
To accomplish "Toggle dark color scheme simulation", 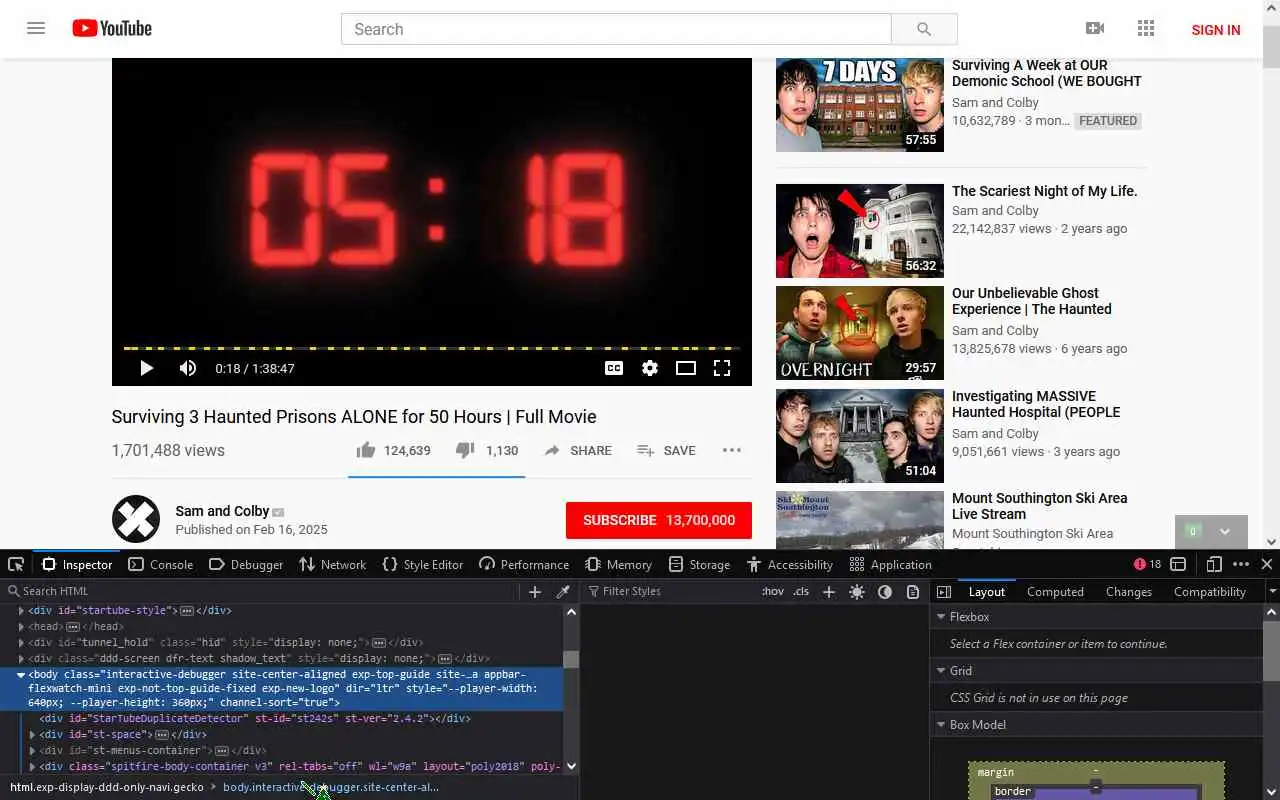I will coord(885,592).
